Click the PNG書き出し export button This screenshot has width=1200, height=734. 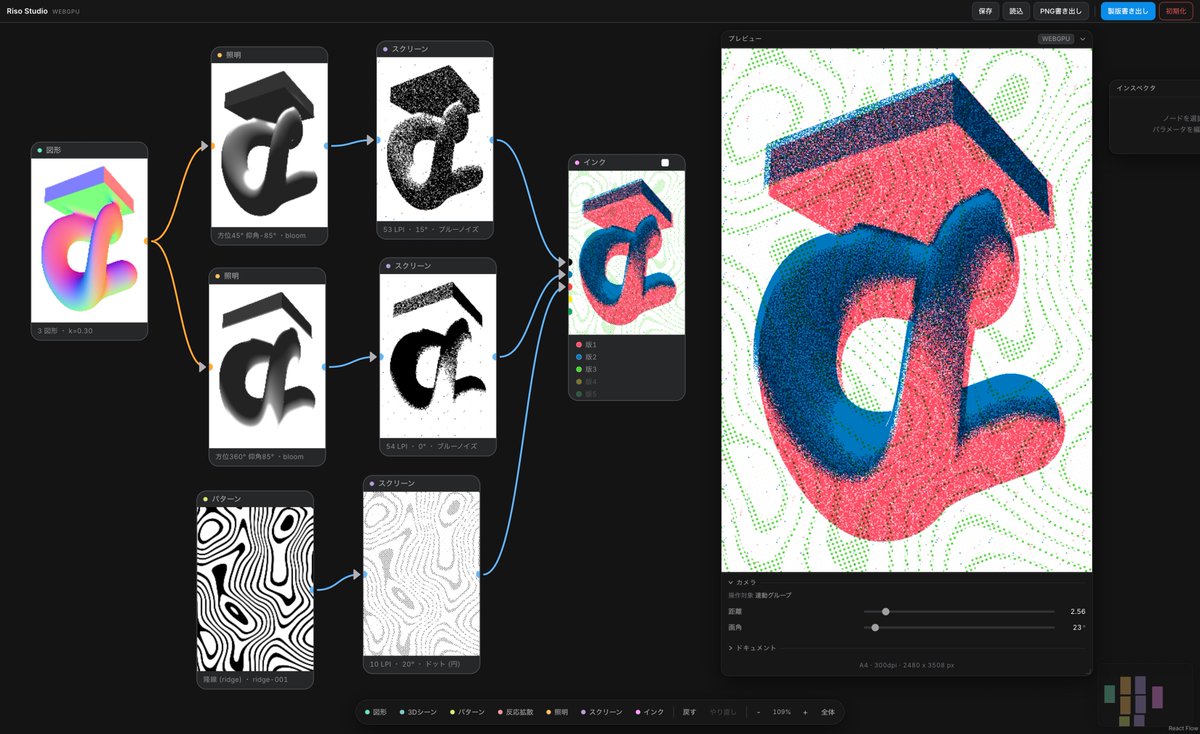tap(1061, 11)
